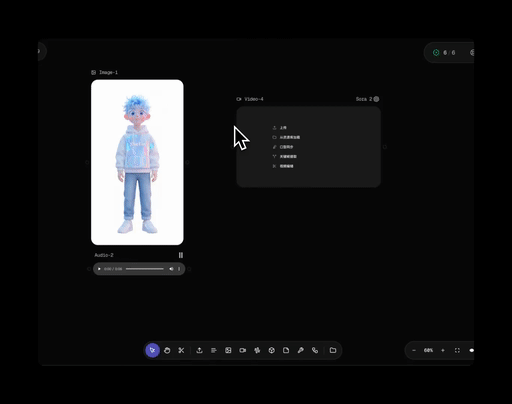This screenshot has width=512, height=404.
Task: Click the phone icon in toolbar
Action: (315, 350)
